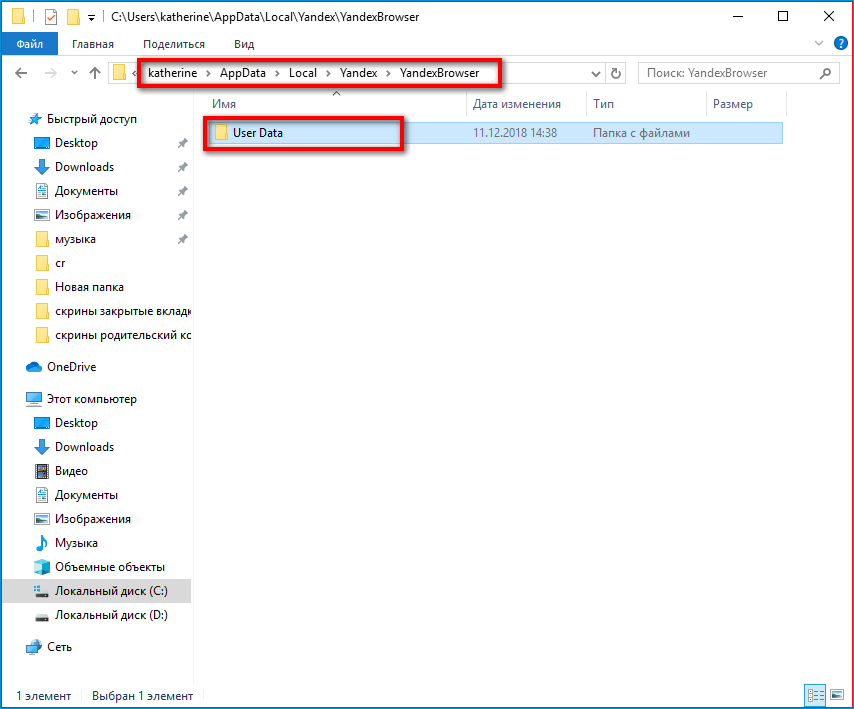The height and width of the screenshot is (709, 854).
Task: Click the Properties quick access icon
Action: coord(51,17)
